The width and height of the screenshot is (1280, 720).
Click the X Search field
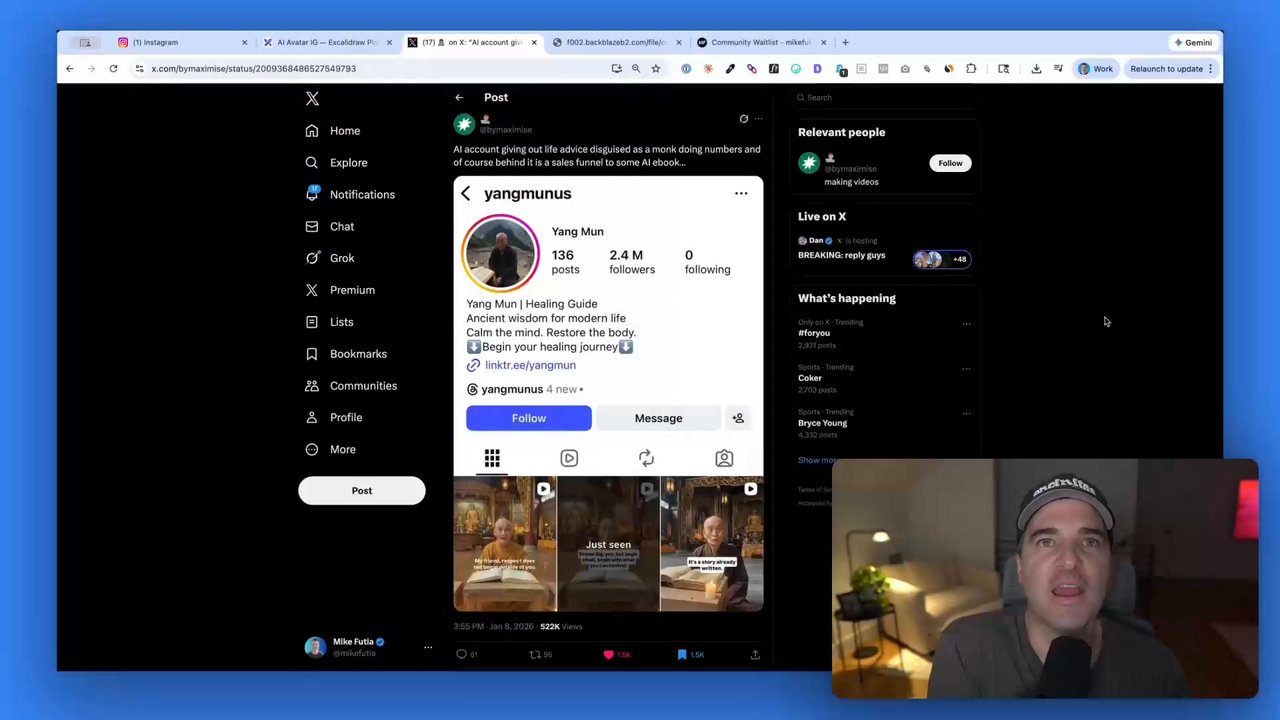point(883,98)
